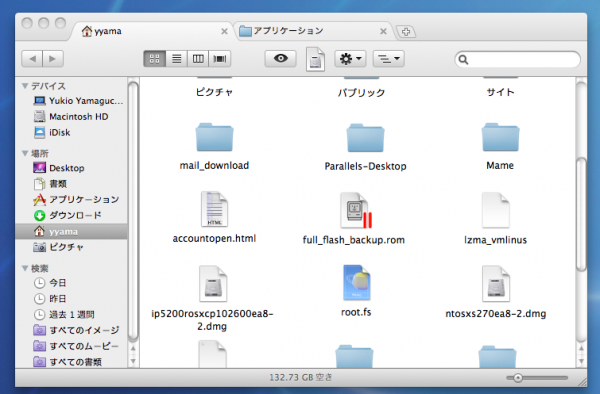Image resolution: width=600 pixels, height=394 pixels.
Task: Select the ip5200rosxcp102600ea8-2.dmg icon
Action: [213, 284]
